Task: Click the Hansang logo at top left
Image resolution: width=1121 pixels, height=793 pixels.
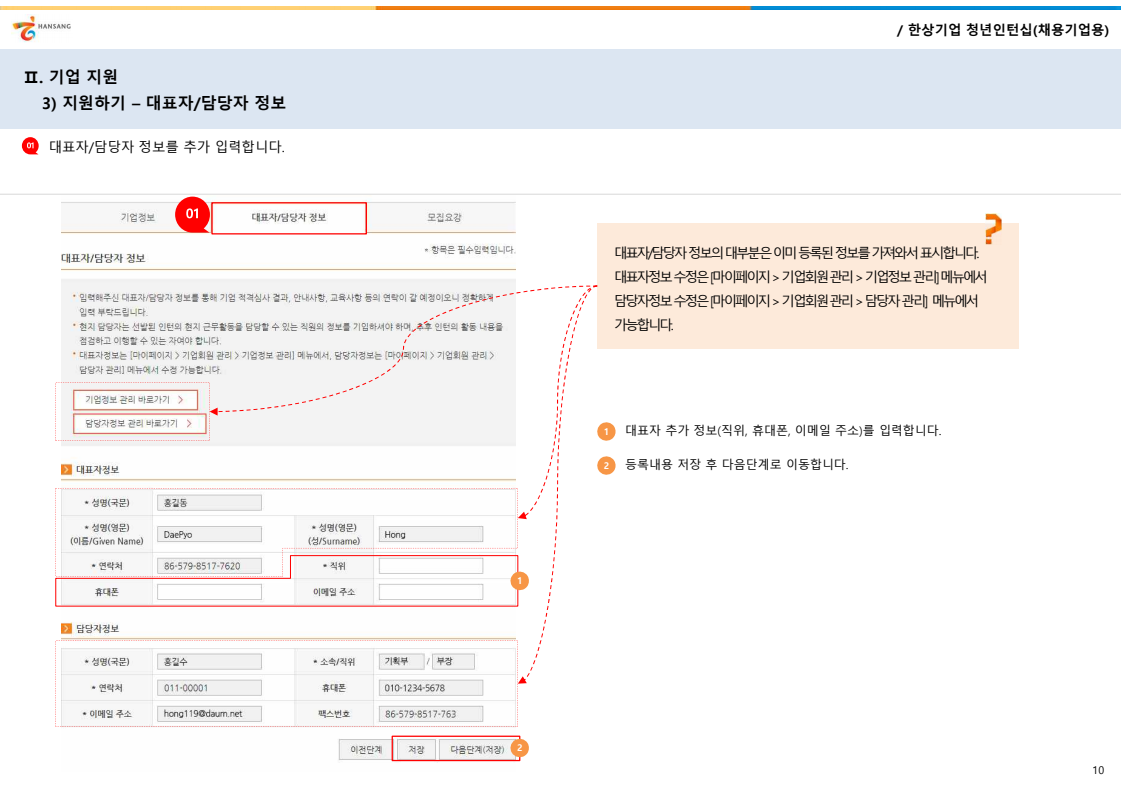Action: [x=41, y=29]
